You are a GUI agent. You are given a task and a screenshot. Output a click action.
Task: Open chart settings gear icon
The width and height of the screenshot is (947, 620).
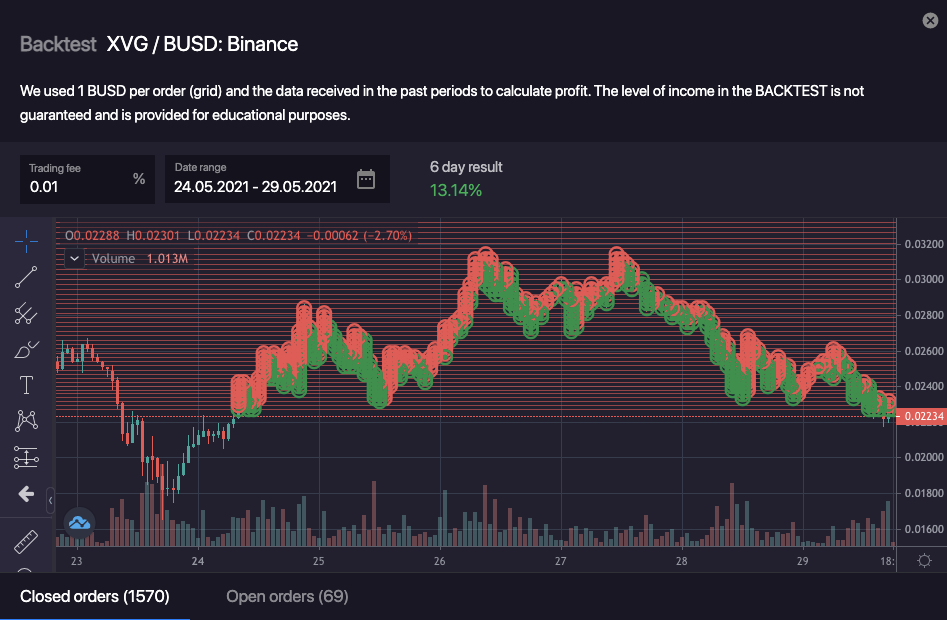(x=924, y=560)
